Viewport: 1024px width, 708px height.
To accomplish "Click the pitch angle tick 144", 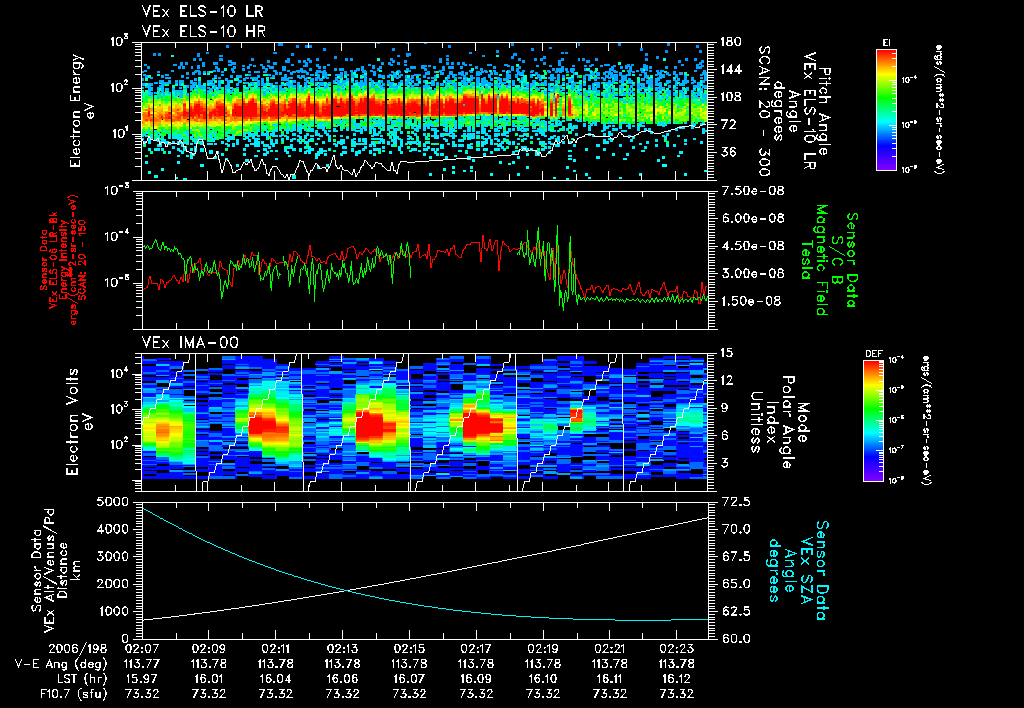I will (730, 69).
